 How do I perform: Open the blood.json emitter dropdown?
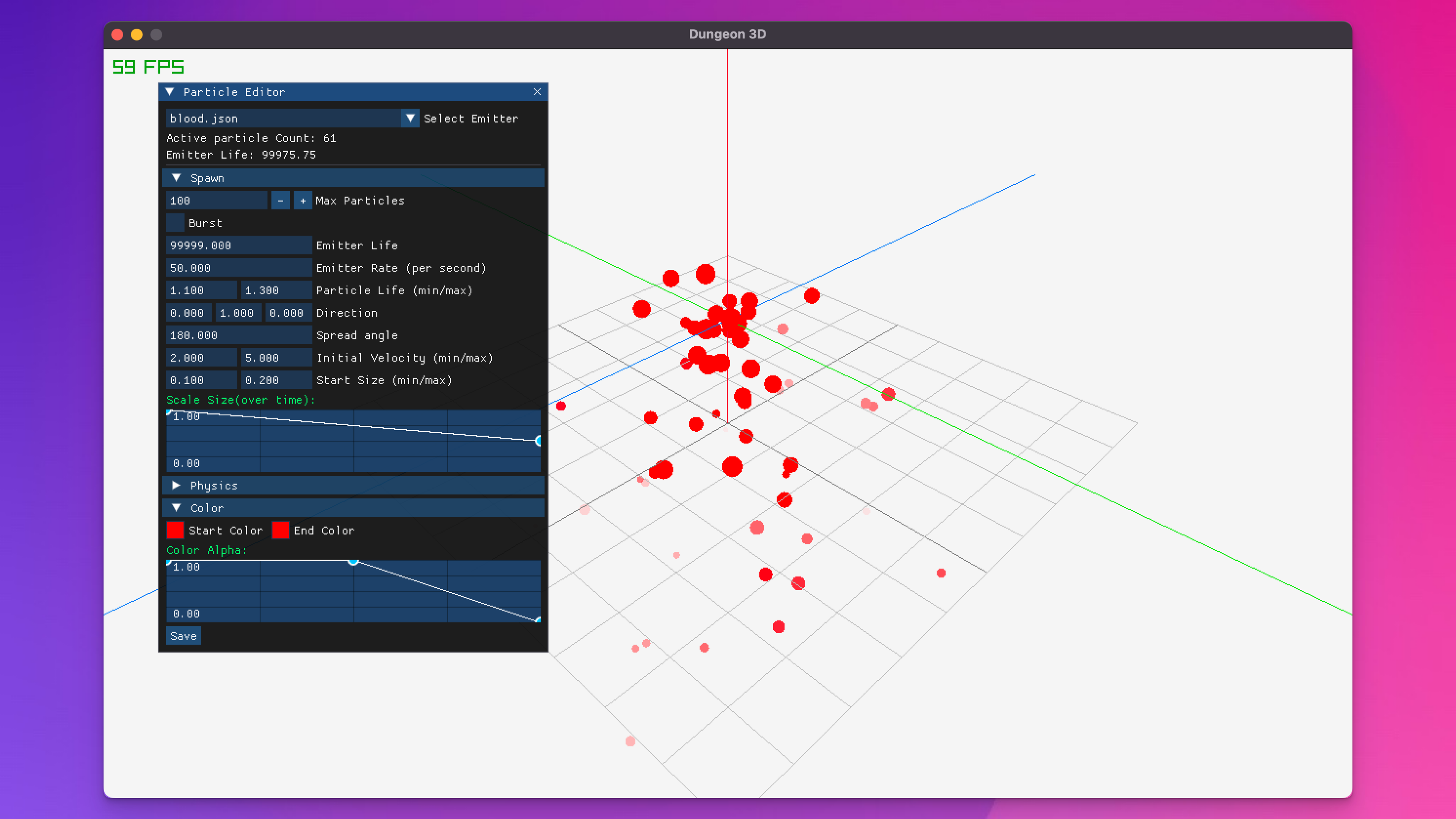point(410,118)
